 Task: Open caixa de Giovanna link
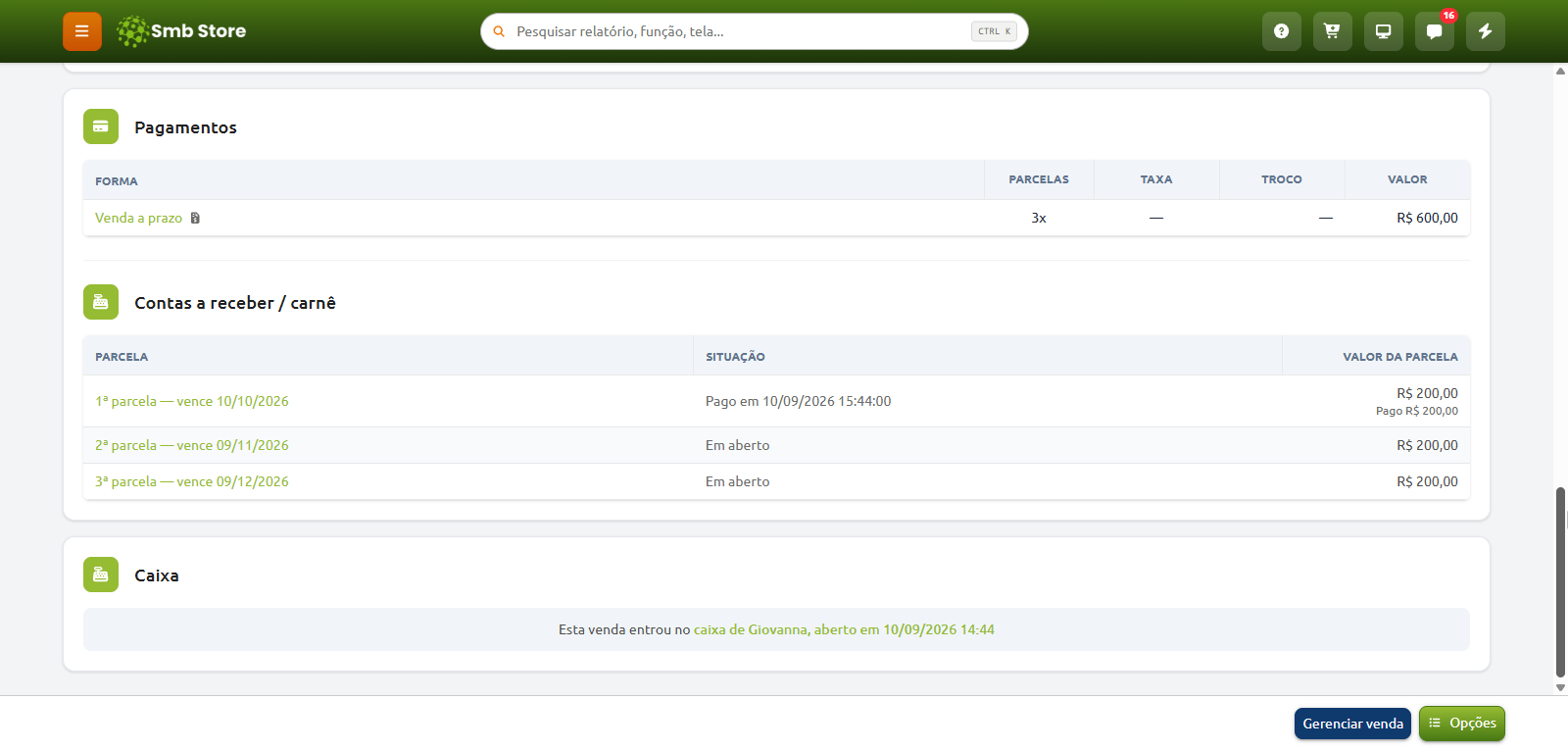(x=844, y=629)
